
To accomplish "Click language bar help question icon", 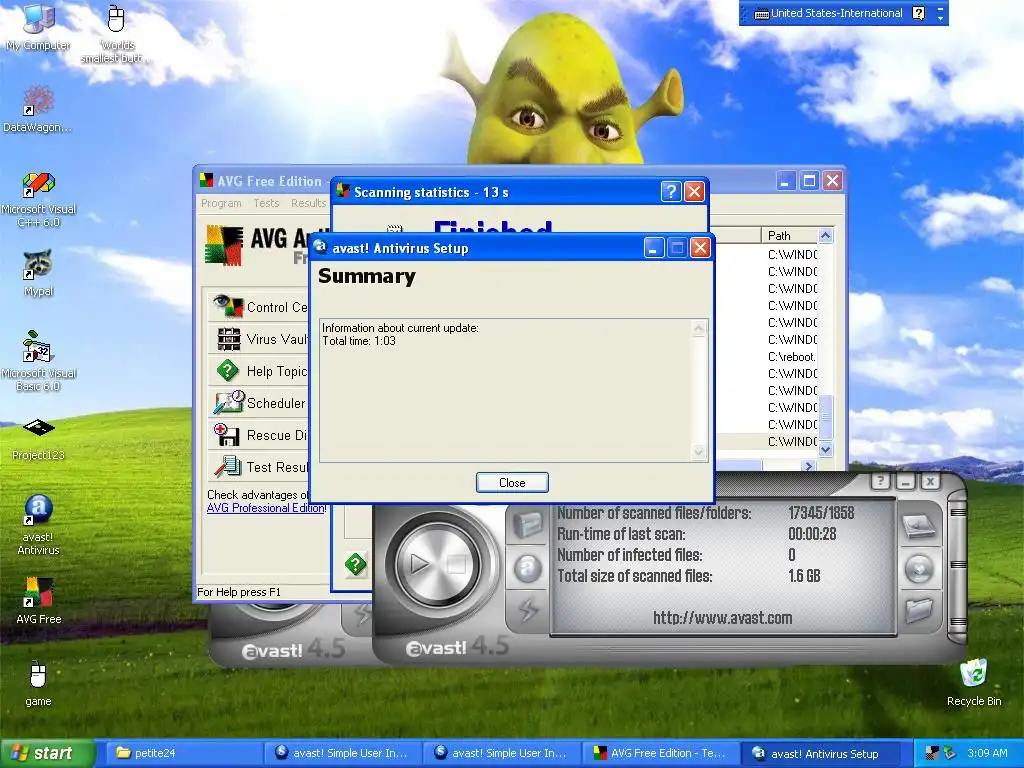I will tap(919, 13).
